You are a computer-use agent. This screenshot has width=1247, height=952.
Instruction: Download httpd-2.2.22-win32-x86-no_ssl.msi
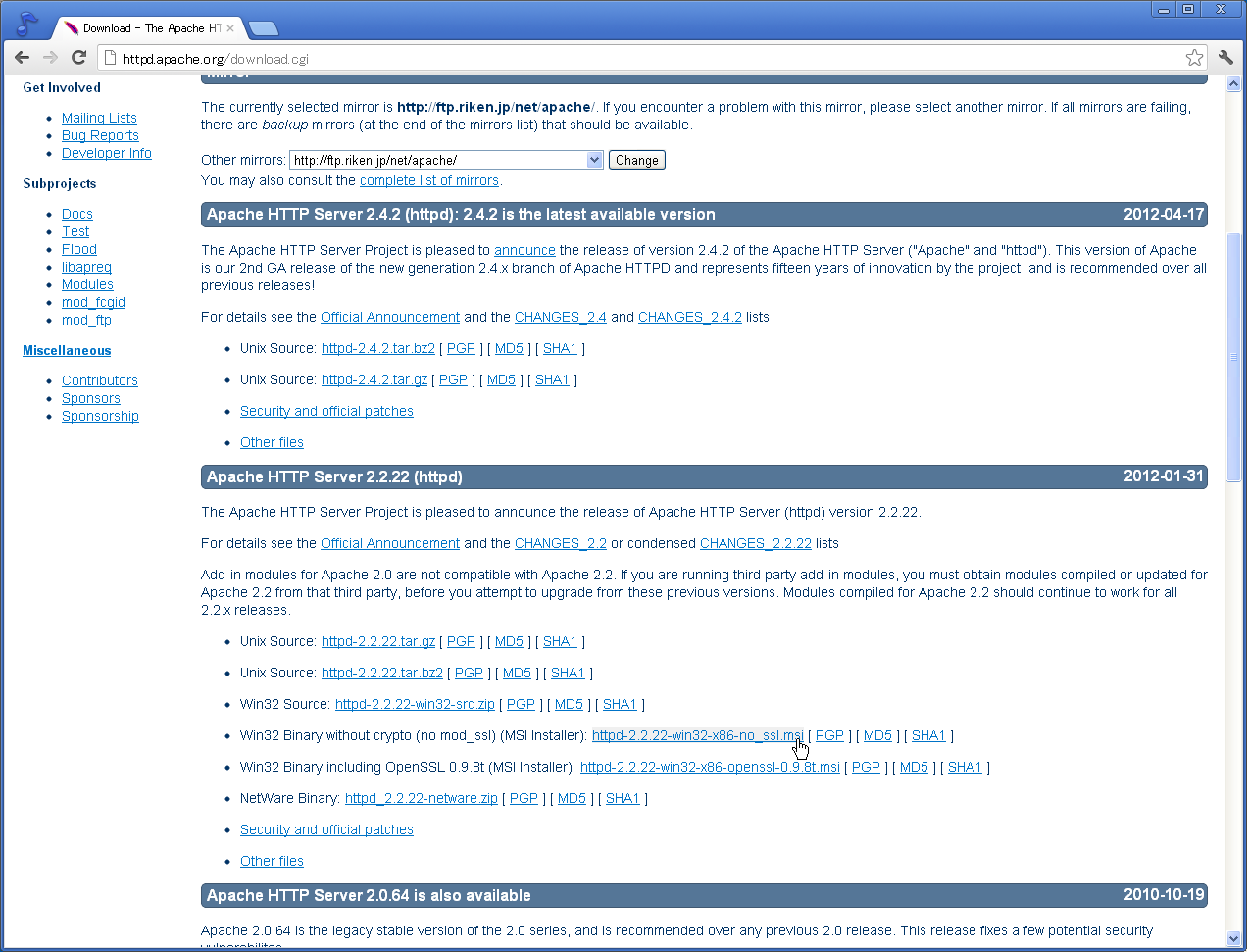click(x=698, y=735)
